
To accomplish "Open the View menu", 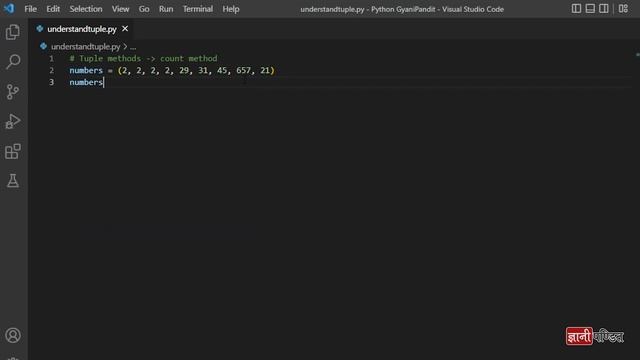I will pyautogui.click(x=120, y=9).
